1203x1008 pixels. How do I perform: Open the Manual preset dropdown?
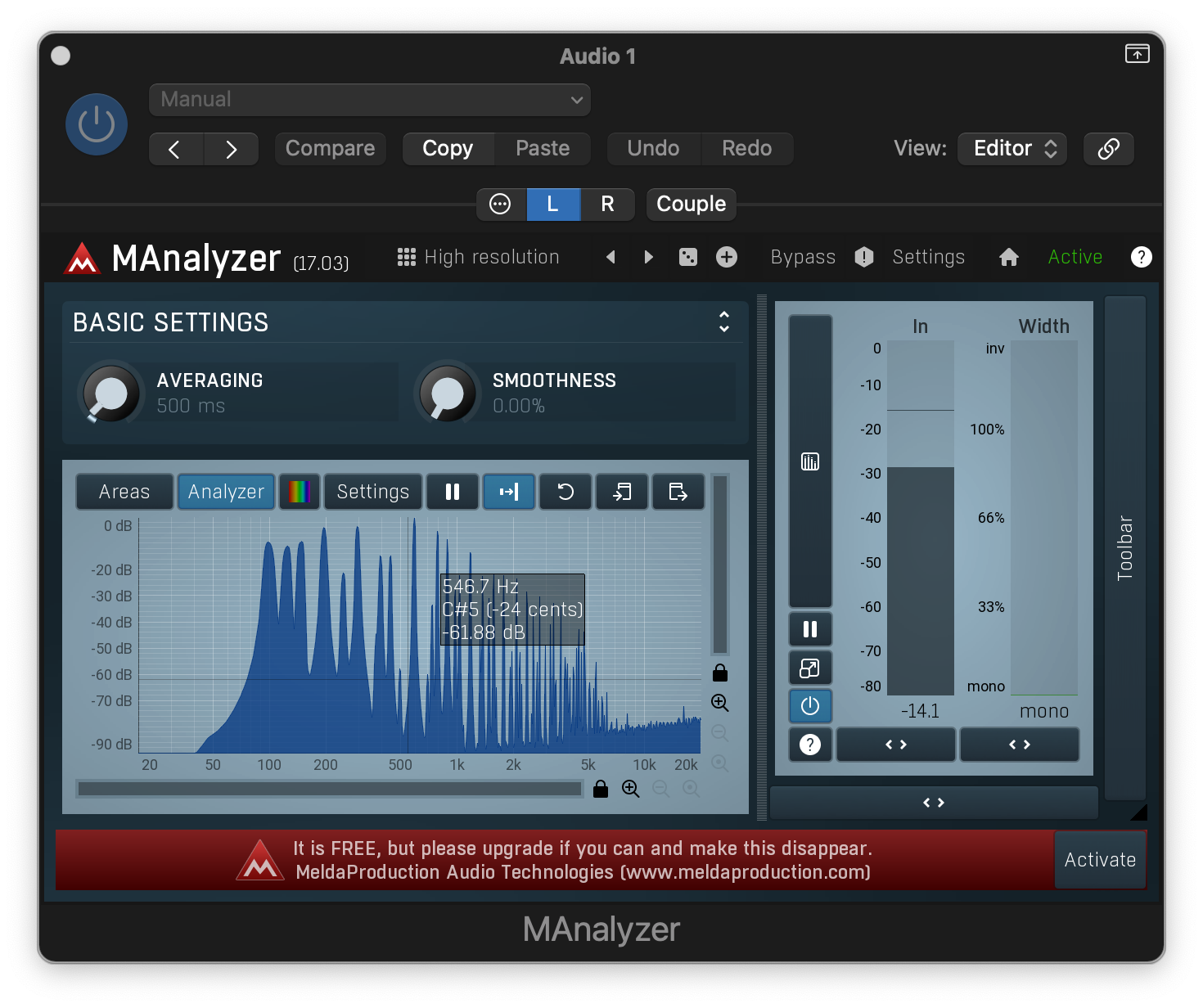(370, 100)
